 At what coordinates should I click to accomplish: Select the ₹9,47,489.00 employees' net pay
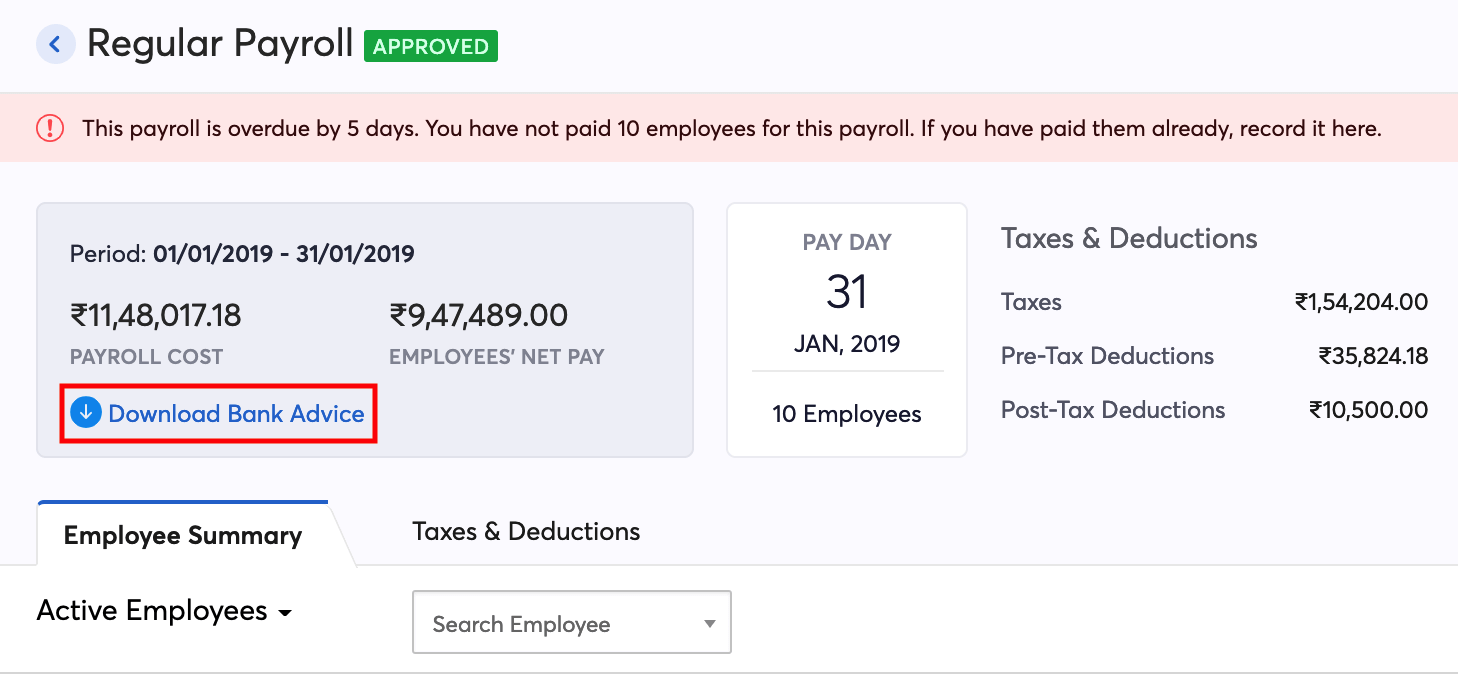pyautogui.click(x=478, y=316)
